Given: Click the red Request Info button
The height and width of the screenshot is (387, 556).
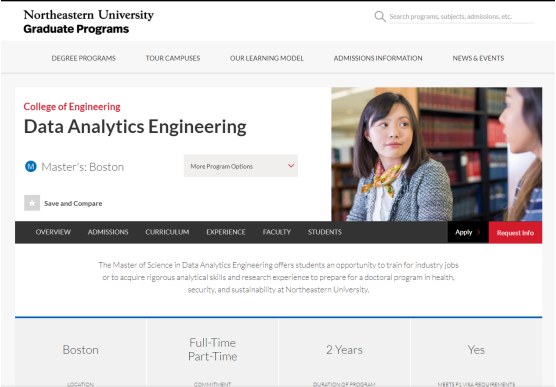Looking at the screenshot, I should (x=515, y=233).
